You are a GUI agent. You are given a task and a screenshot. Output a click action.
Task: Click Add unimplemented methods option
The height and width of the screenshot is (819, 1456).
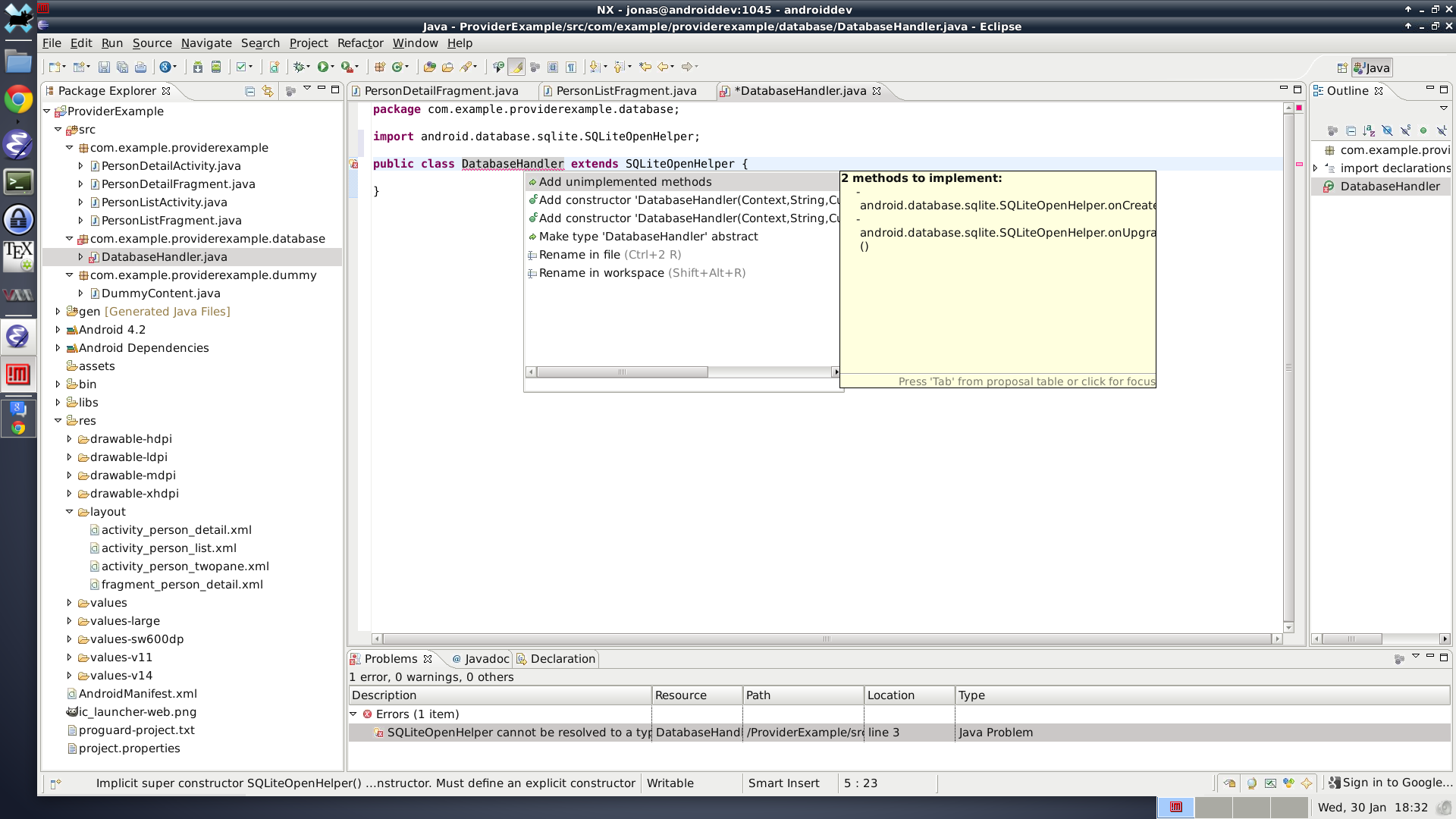[625, 181]
